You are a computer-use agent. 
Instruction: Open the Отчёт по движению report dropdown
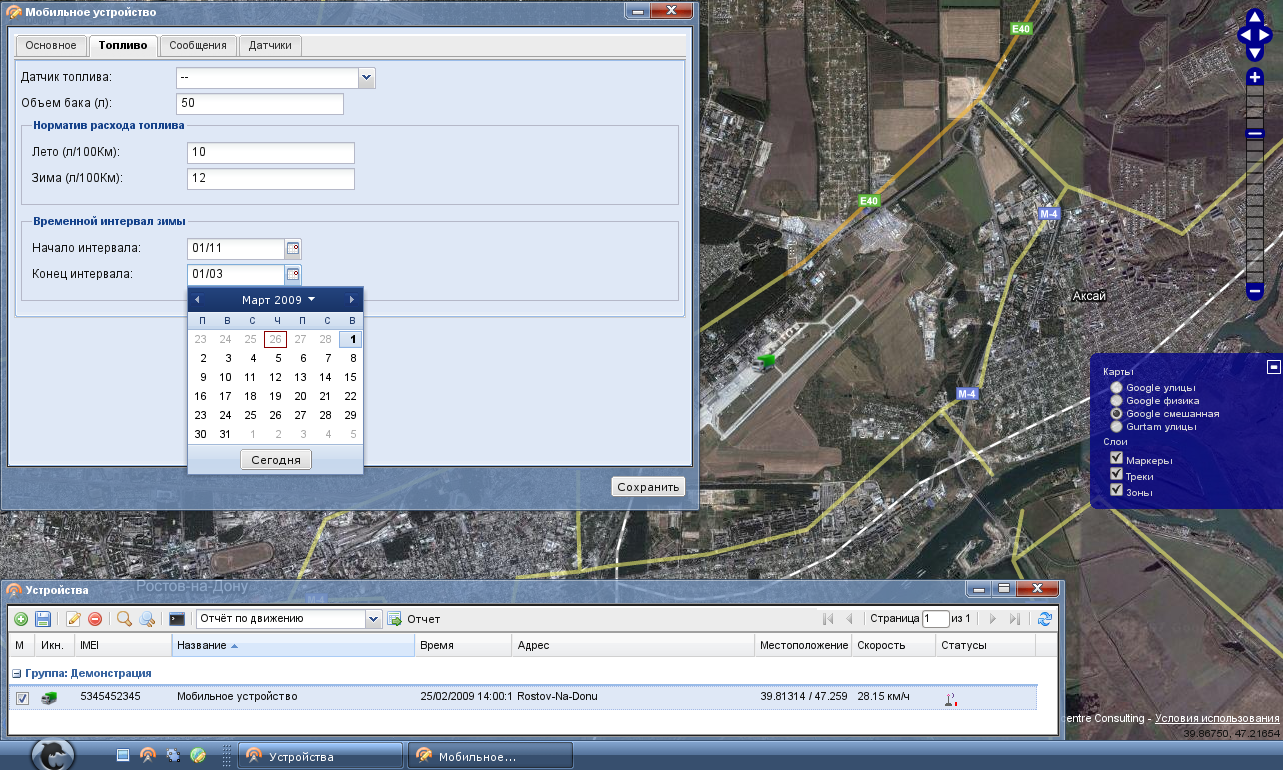click(x=374, y=619)
